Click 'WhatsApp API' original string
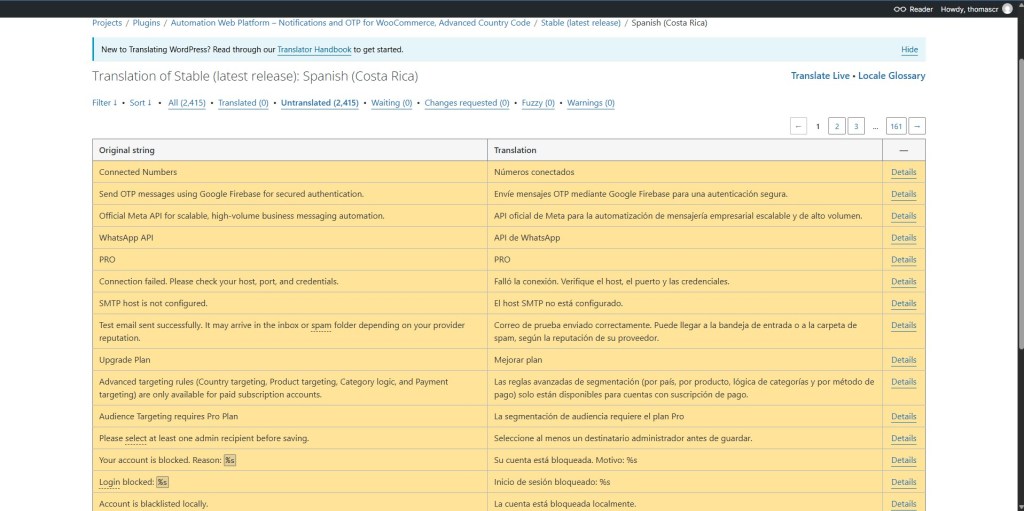 [x=125, y=238]
